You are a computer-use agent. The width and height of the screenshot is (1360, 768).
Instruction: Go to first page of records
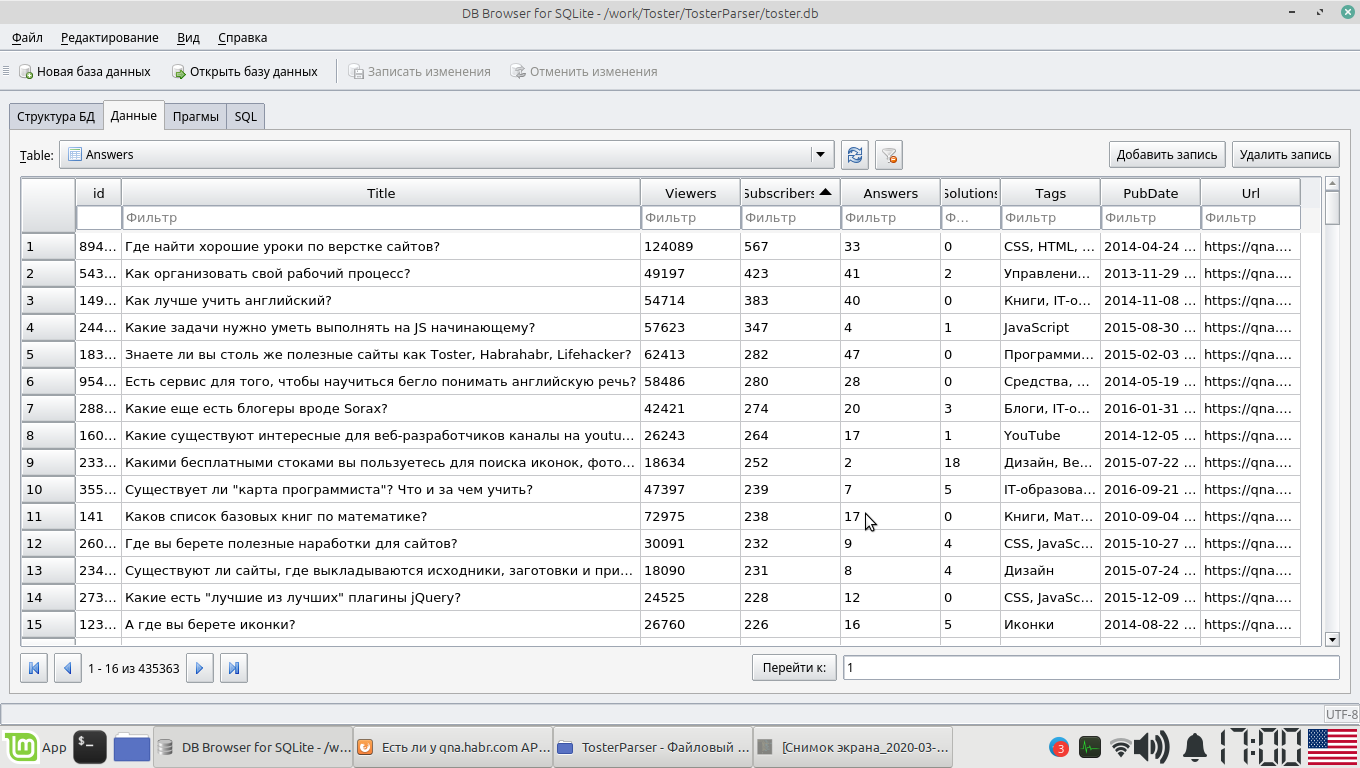(34, 668)
